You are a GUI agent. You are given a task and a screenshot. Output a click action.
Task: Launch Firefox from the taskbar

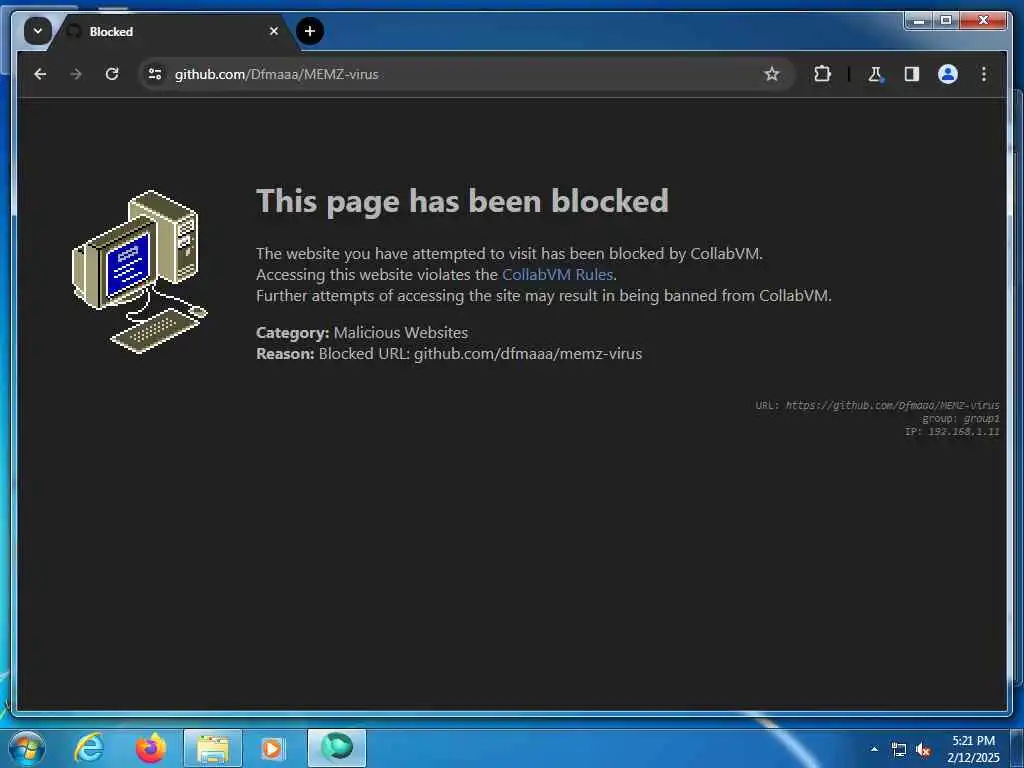(x=151, y=748)
